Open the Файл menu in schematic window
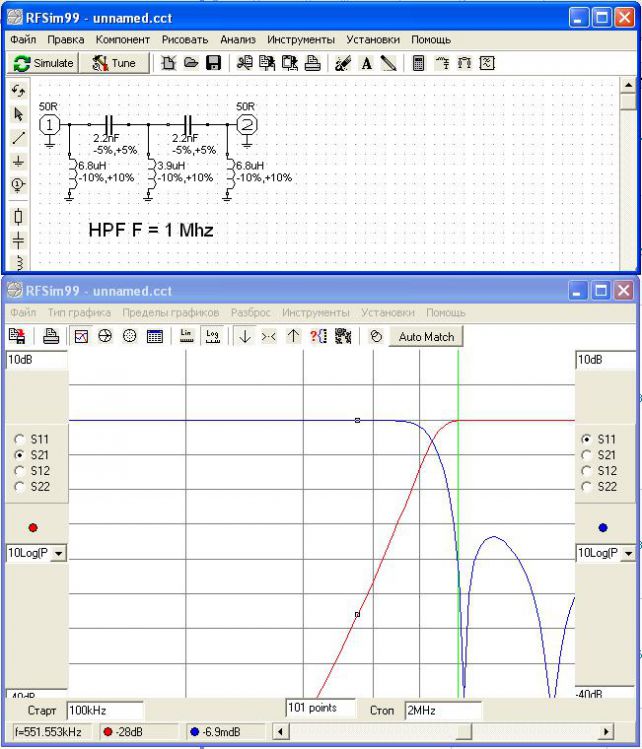Image resolution: width=642 pixels, height=749 pixels. coord(23,40)
